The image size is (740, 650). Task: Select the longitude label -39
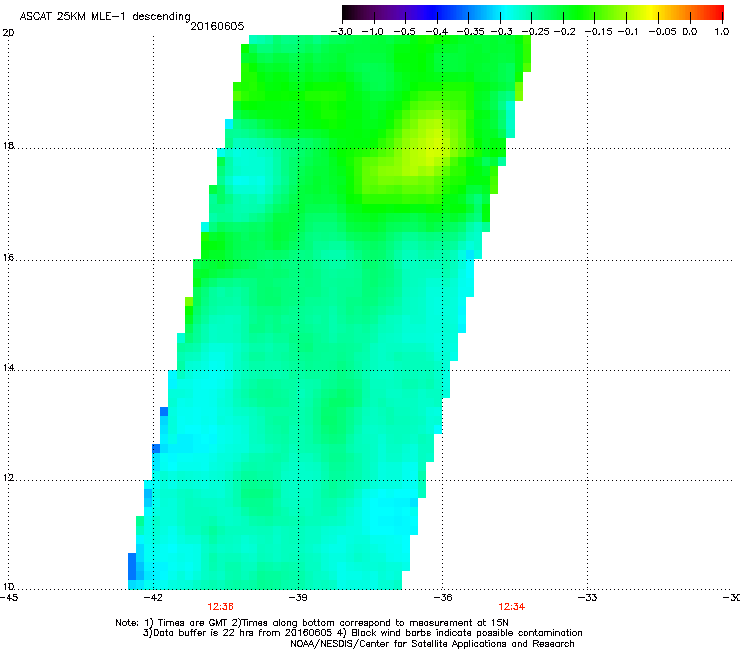click(x=298, y=598)
